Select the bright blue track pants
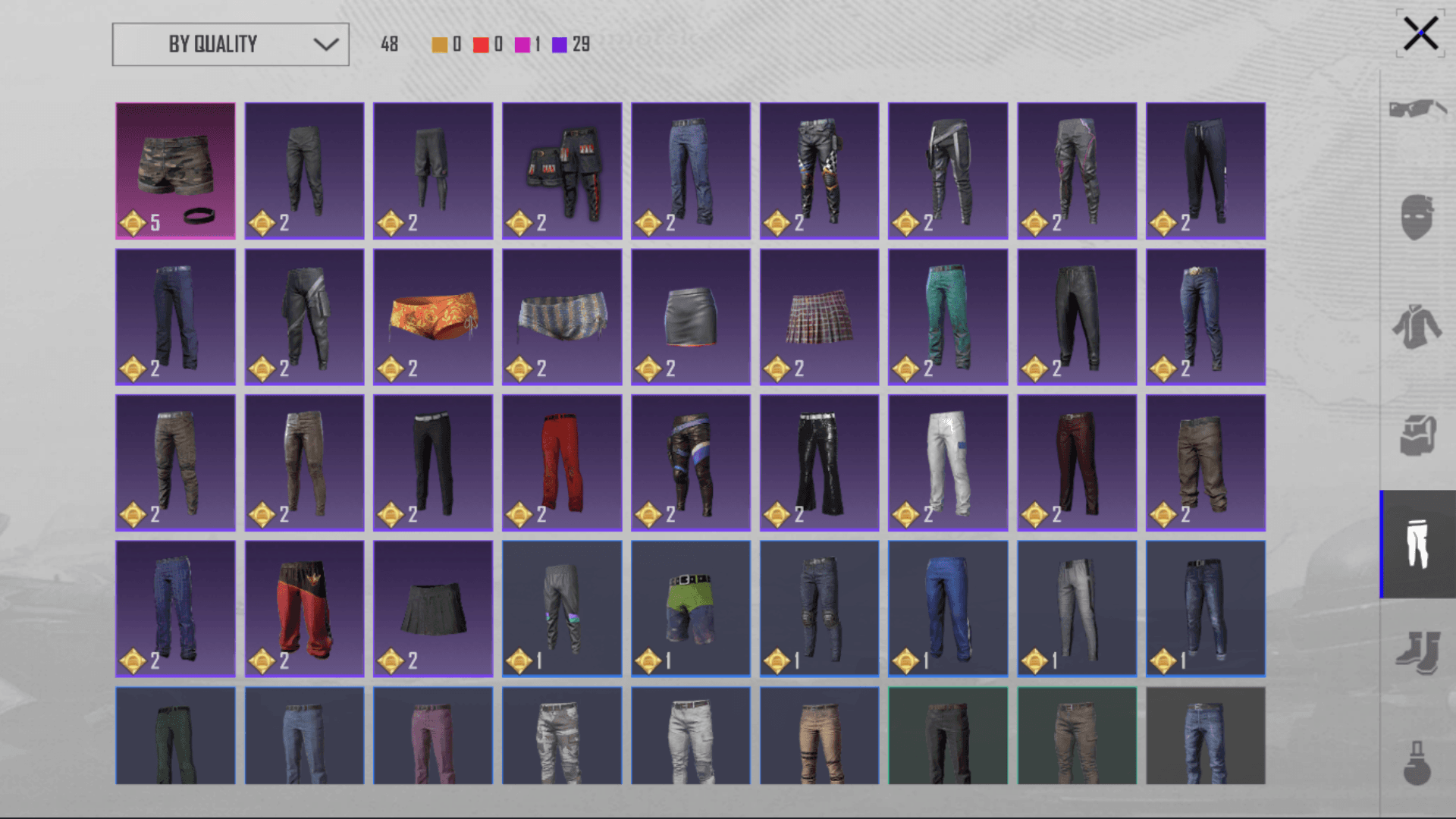Image resolution: width=1456 pixels, height=819 pixels. (948, 609)
